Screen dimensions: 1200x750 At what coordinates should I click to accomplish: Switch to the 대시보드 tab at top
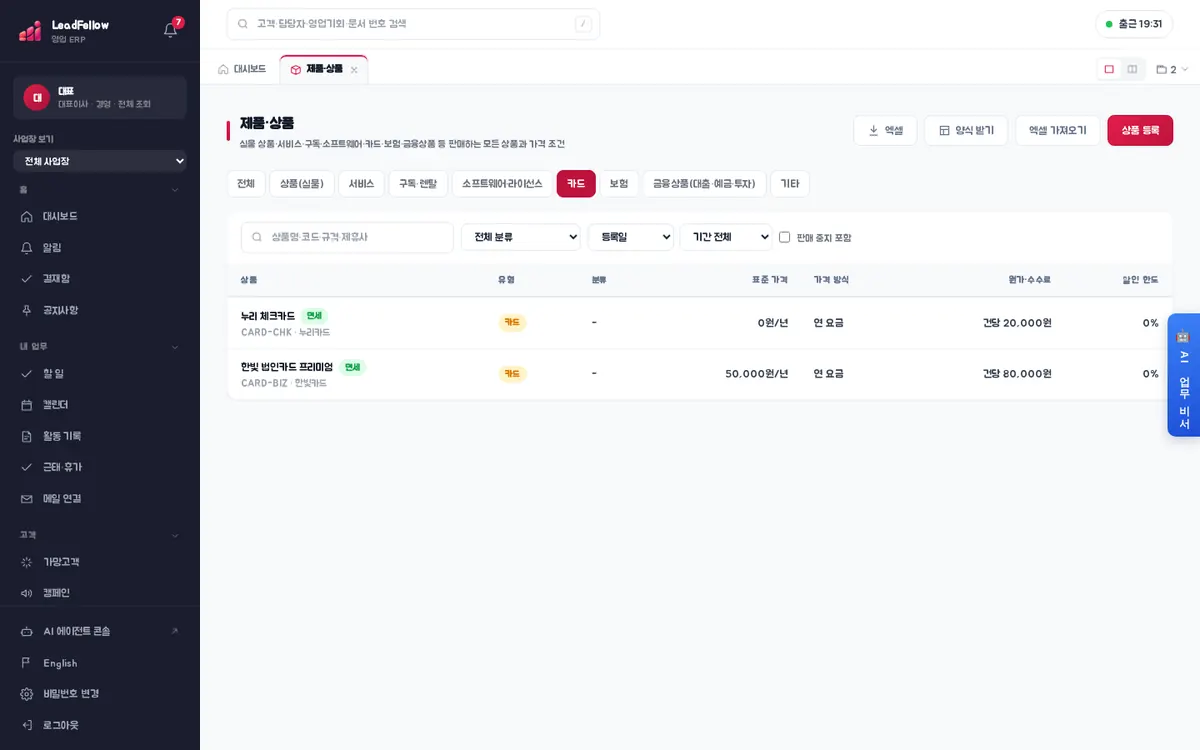click(x=242, y=69)
